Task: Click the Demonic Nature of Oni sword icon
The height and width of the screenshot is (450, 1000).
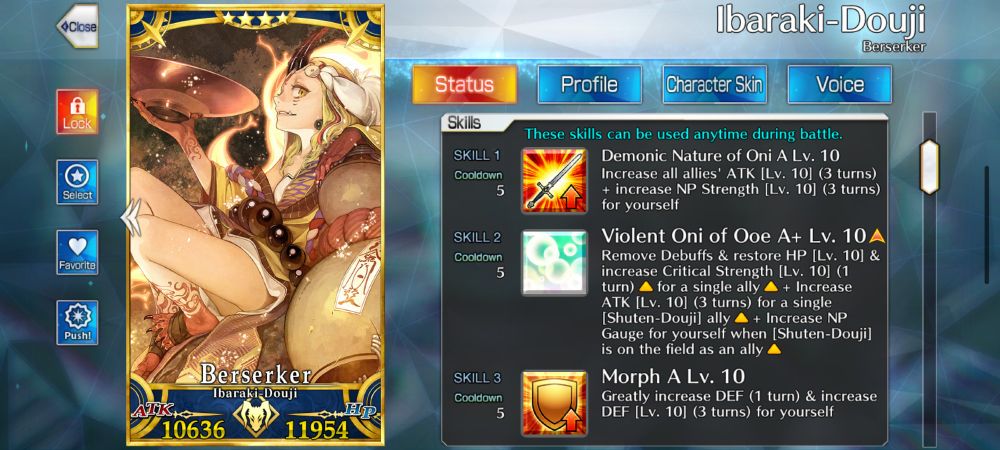Action: [554, 180]
